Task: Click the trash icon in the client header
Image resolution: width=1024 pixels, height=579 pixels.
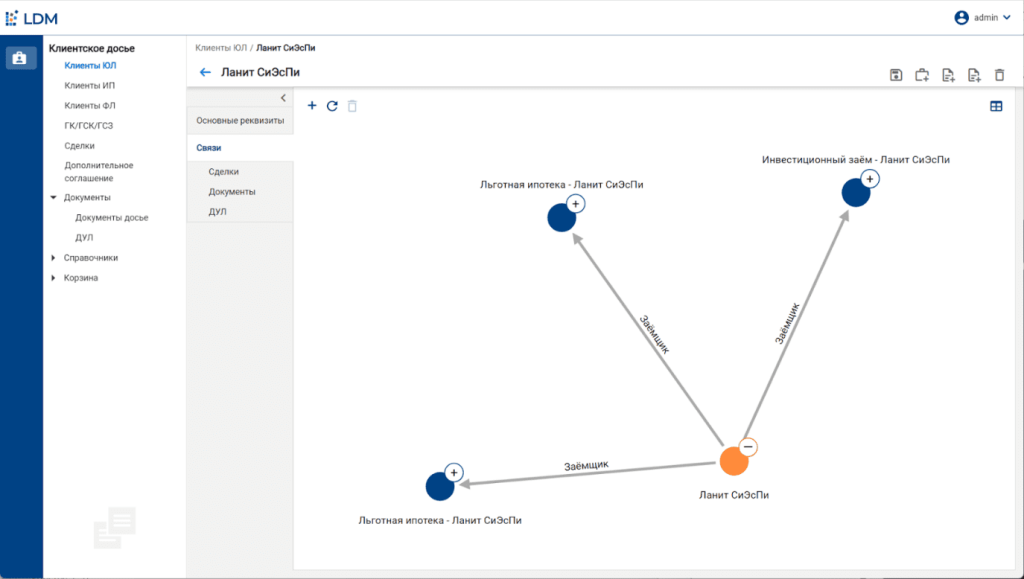Action: pos(999,75)
